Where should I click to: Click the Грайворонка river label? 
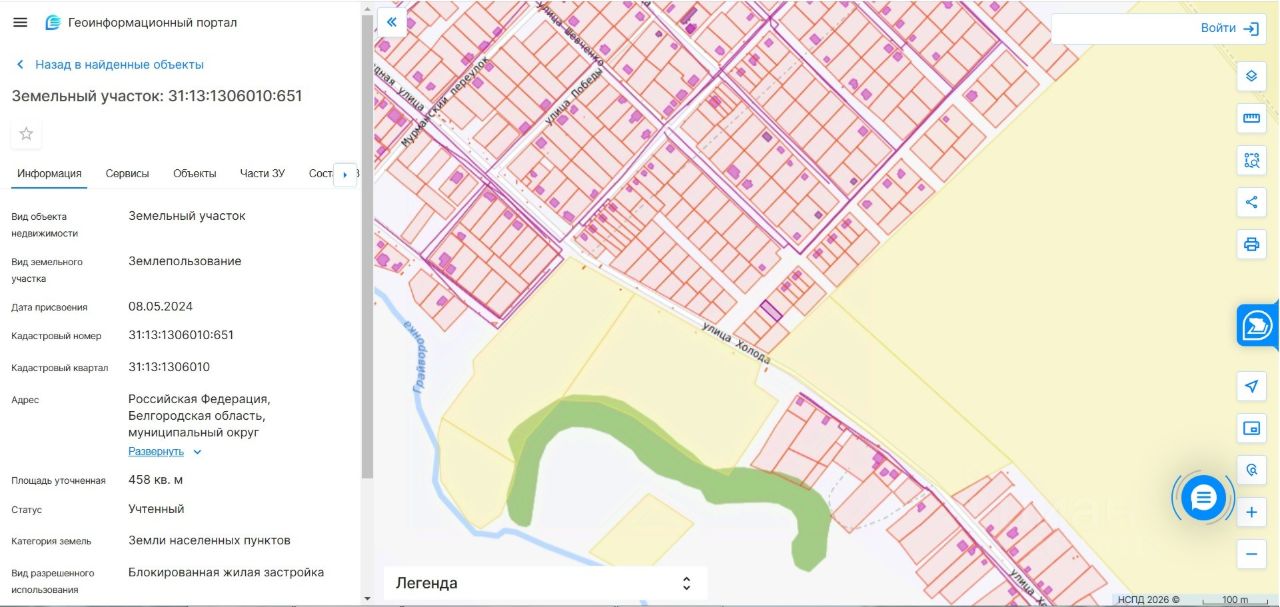tap(415, 354)
